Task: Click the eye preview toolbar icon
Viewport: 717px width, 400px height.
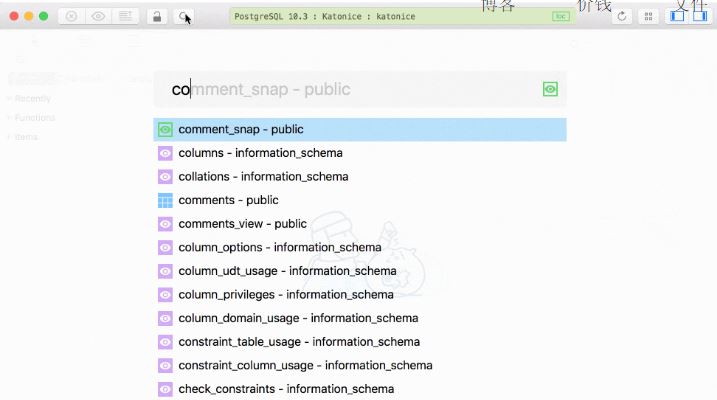Action: point(98,16)
